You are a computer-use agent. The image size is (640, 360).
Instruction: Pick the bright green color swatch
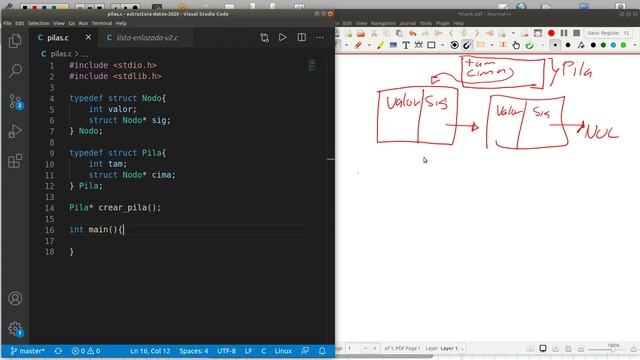coord(623,45)
